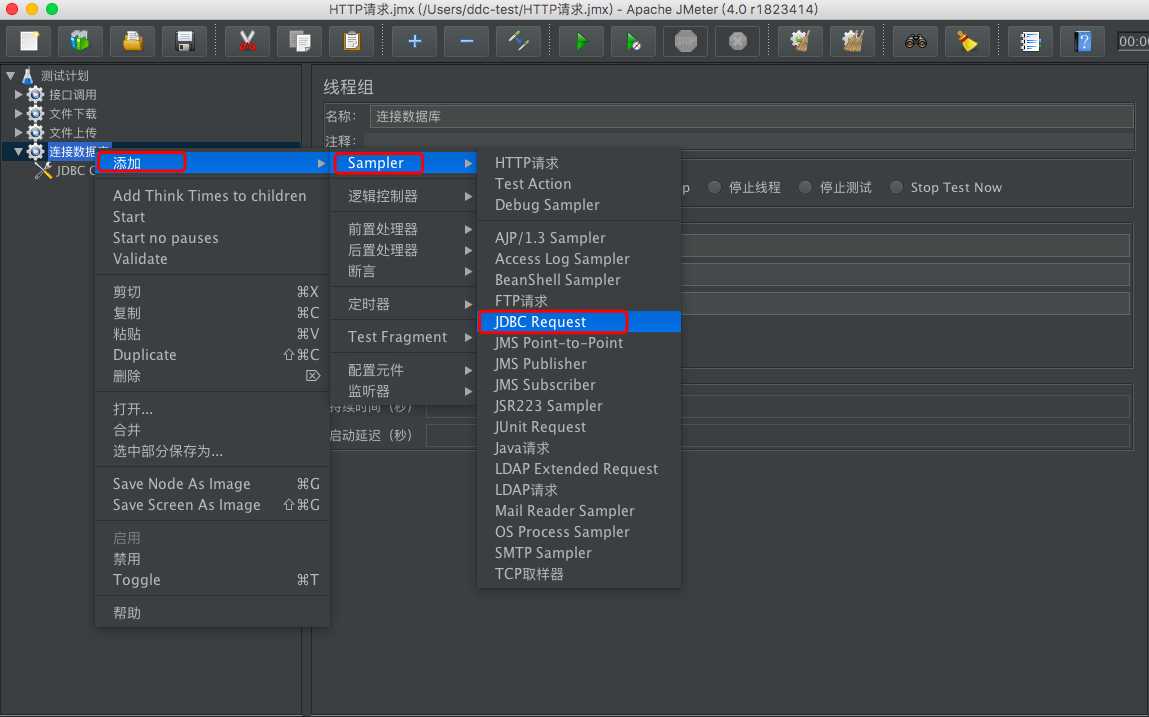Click the 接口调用 thread group gear icon
The height and width of the screenshot is (717, 1149).
[x=35, y=95]
